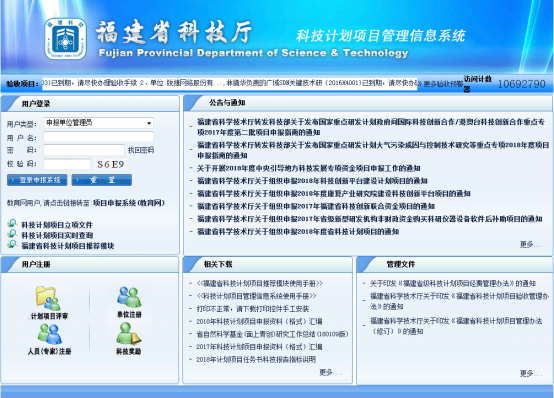Image resolution: width=554 pixels, height=398 pixels.
Task: Click the Fujian science department logo
Action: point(65,39)
